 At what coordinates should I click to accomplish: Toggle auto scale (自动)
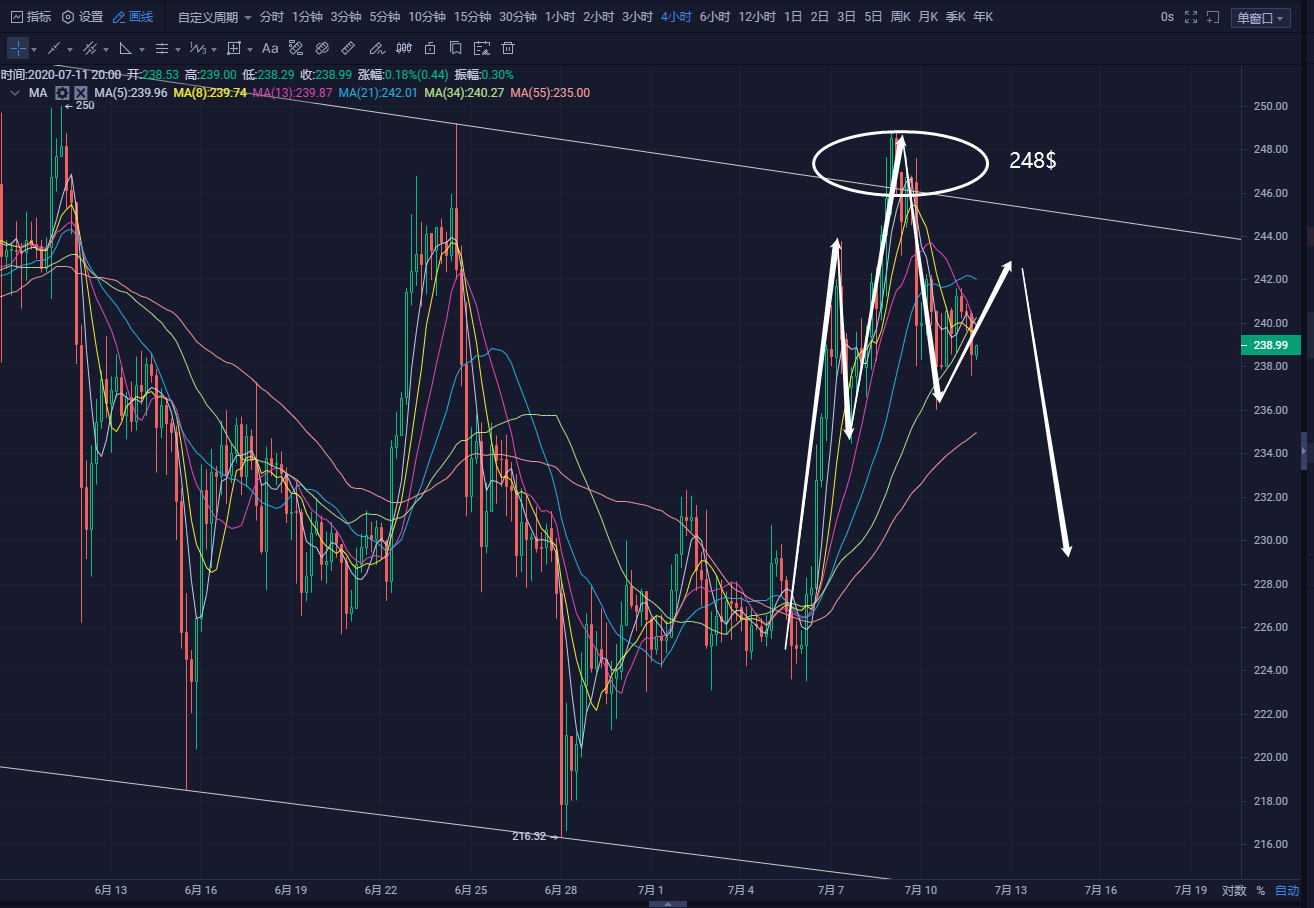(x=1287, y=890)
